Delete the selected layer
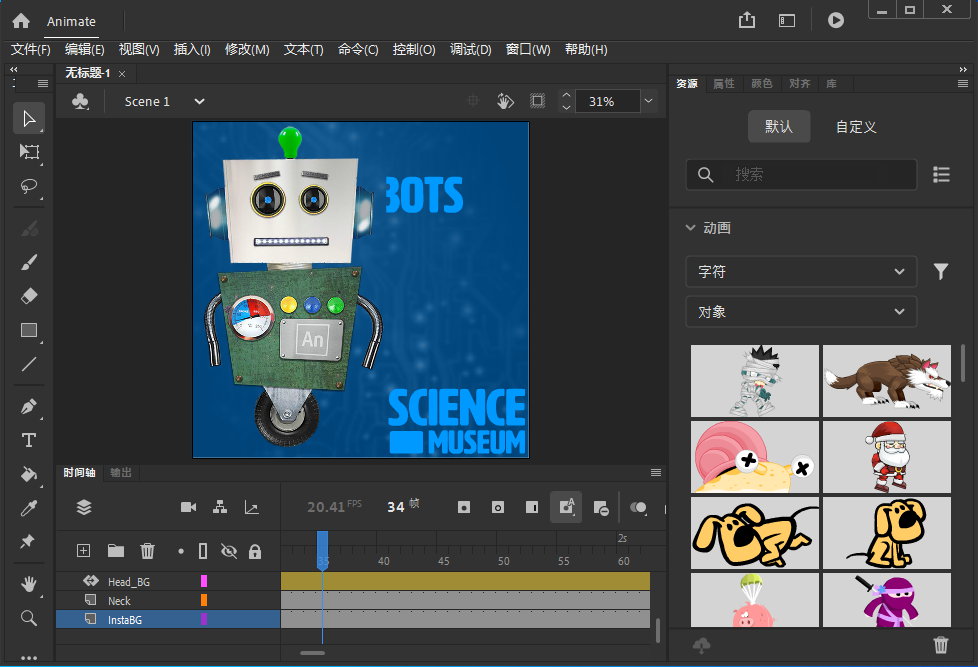The image size is (978, 667). pyautogui.click(x=147, y=550)
